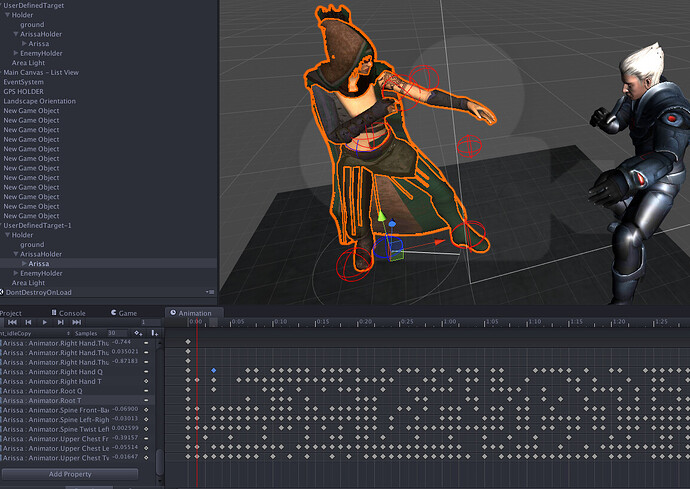Viewport: 690px width, 489px height.
Task: Expand the Main Canvas - List View object
Action: pyautogui.click(x=2, y=73)
